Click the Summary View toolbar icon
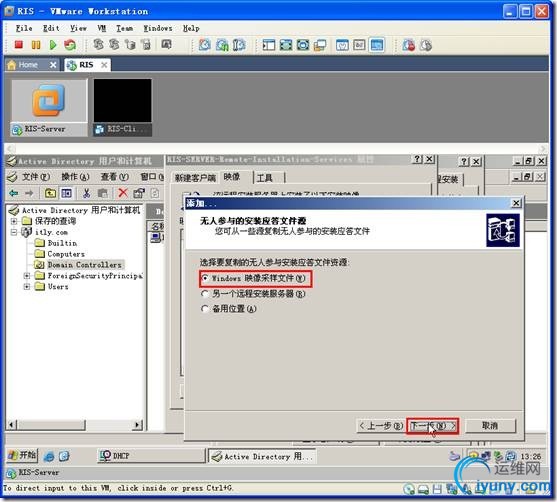 (x=342, y=45)
